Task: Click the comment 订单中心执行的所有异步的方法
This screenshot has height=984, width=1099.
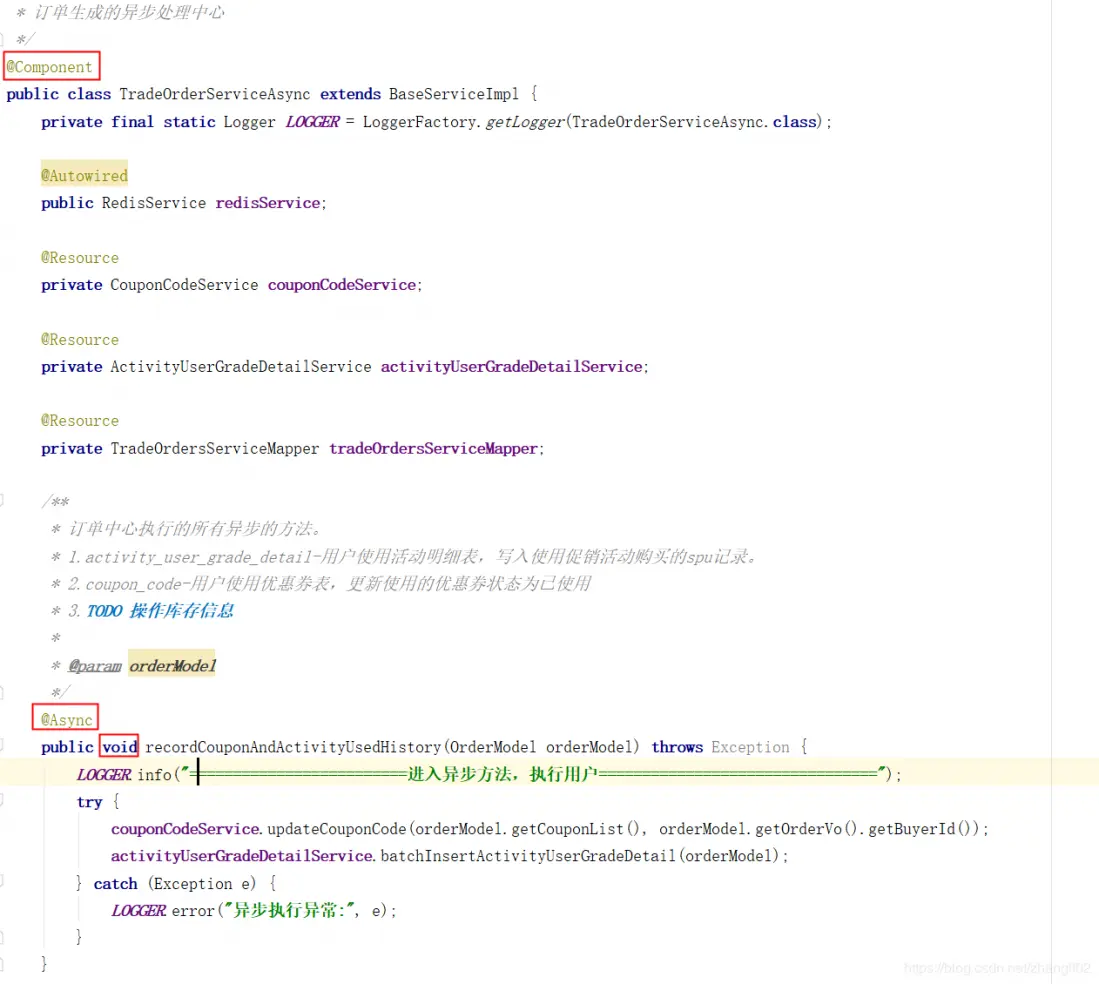Action: (195, 528)
